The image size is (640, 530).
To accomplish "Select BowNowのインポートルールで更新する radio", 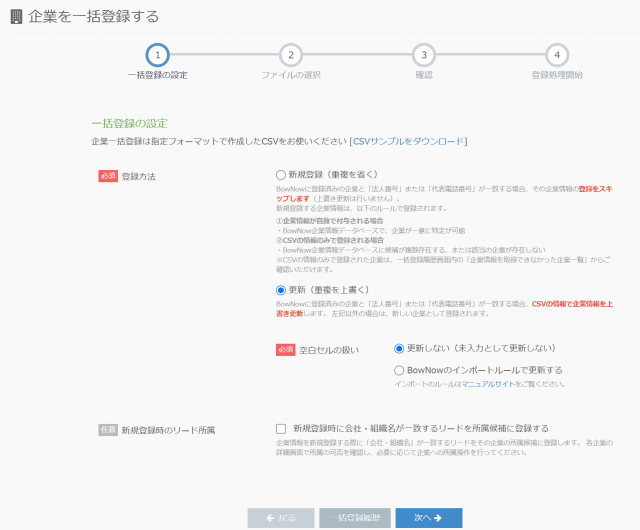I will point(399,370).
